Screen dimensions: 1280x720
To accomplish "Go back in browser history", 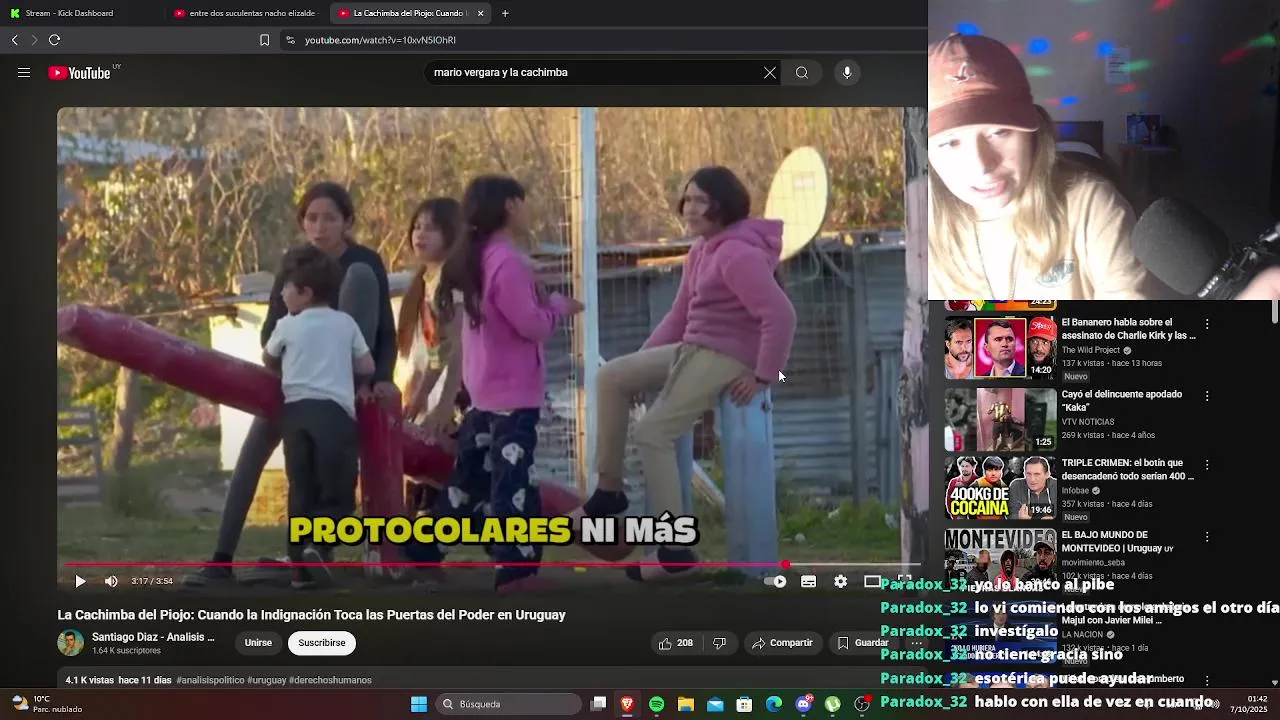I will pos(15,40).
